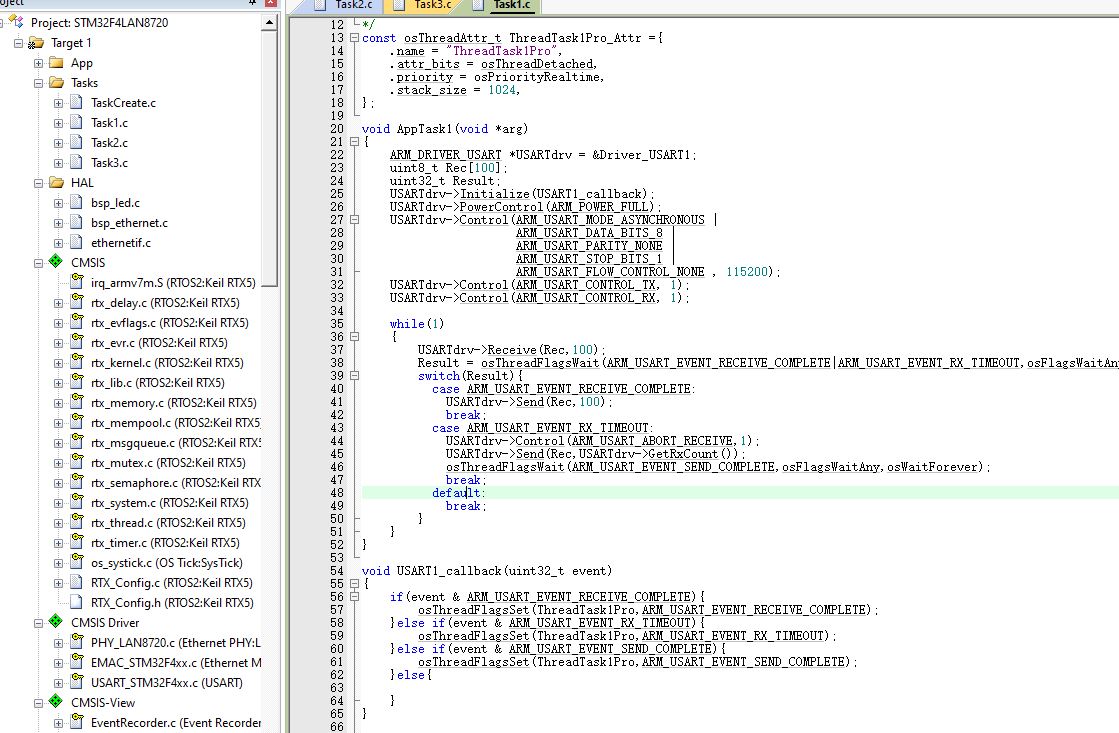Viewport: 1119px width, 733px height.
Task: Click the file icon beside Task2.c in the tree
Action: 76,143
